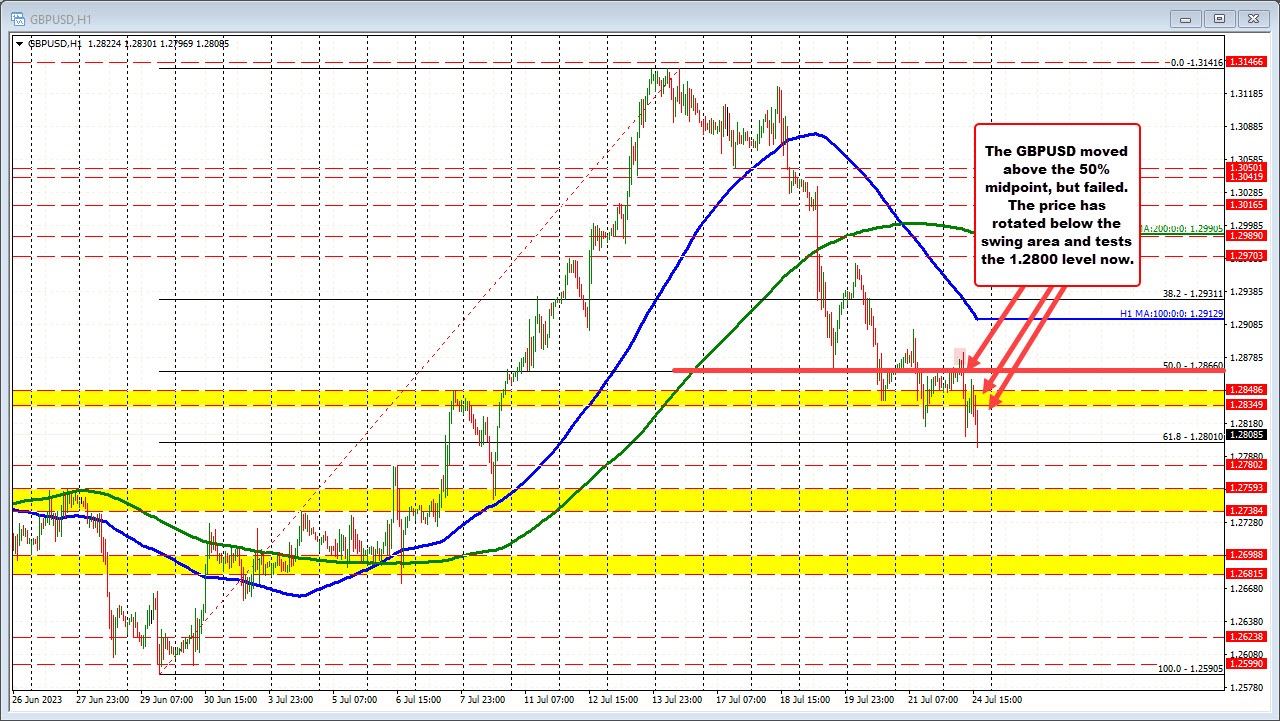Select the thick red 50% midpoint horizontal line
Viewport: 1280px width, 721px height.
[800, 372]
